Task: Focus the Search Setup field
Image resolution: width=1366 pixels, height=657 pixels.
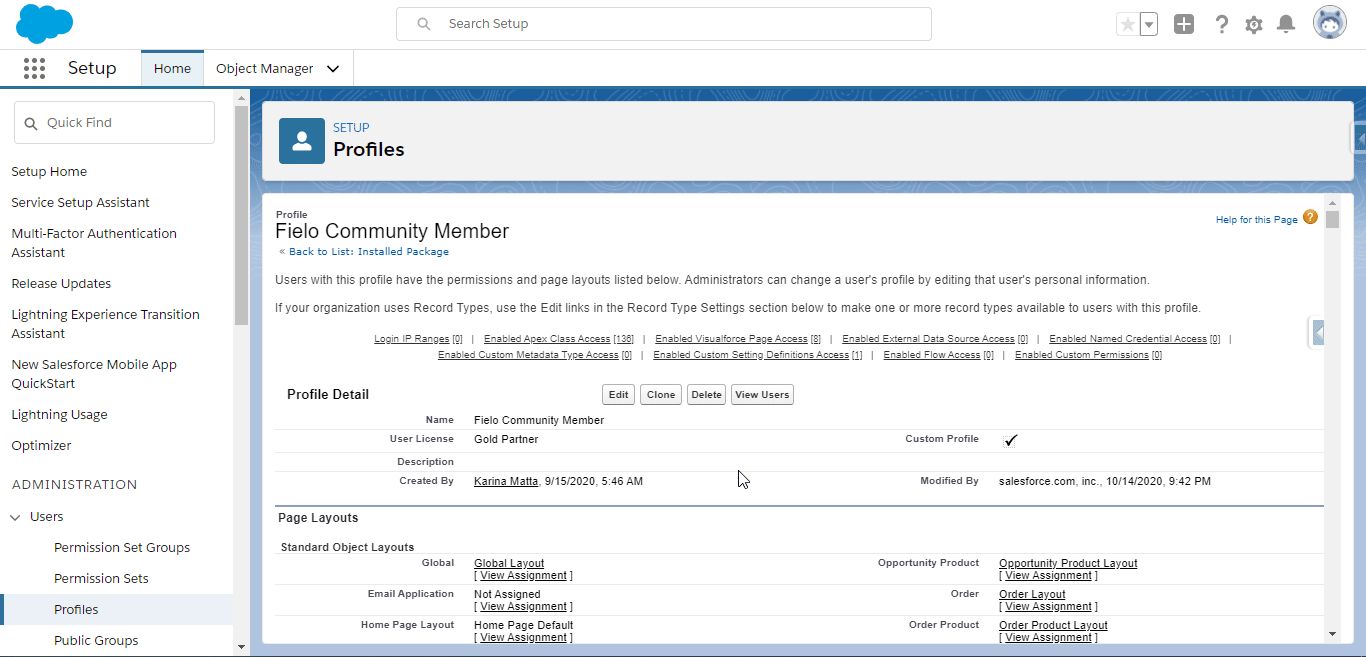Action: [x=664, y=24]
